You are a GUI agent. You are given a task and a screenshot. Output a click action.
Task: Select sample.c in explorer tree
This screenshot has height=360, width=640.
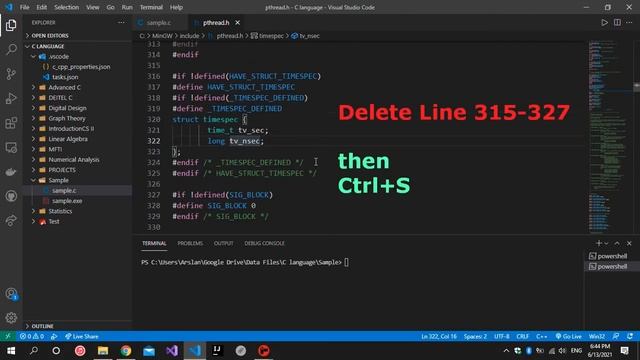click(x=64, y=191)
